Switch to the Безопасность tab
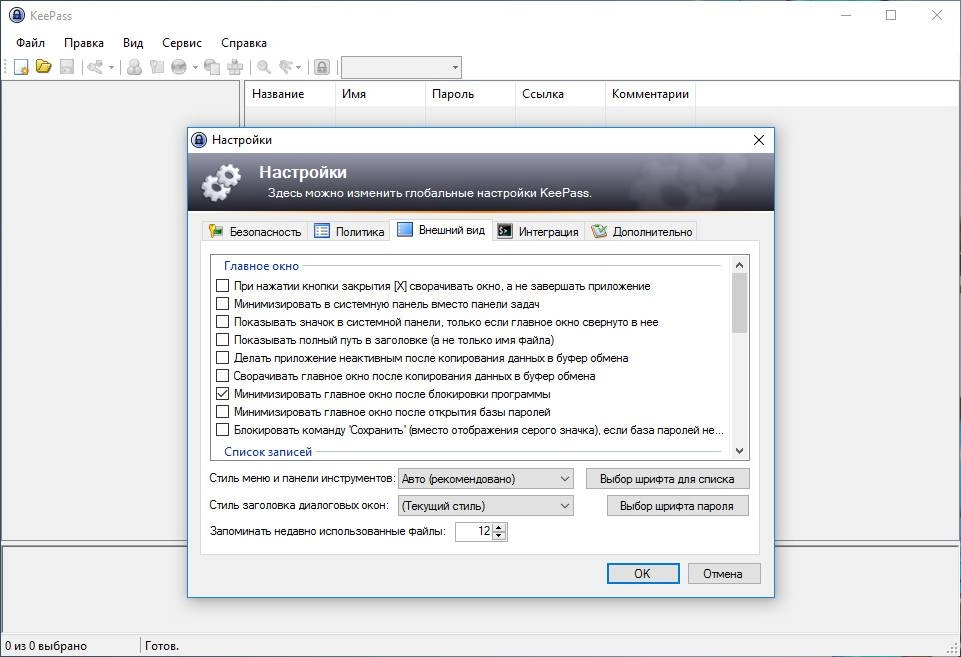Image resolution: width=961 pixels, height=657 pixels. pos(255,232)
